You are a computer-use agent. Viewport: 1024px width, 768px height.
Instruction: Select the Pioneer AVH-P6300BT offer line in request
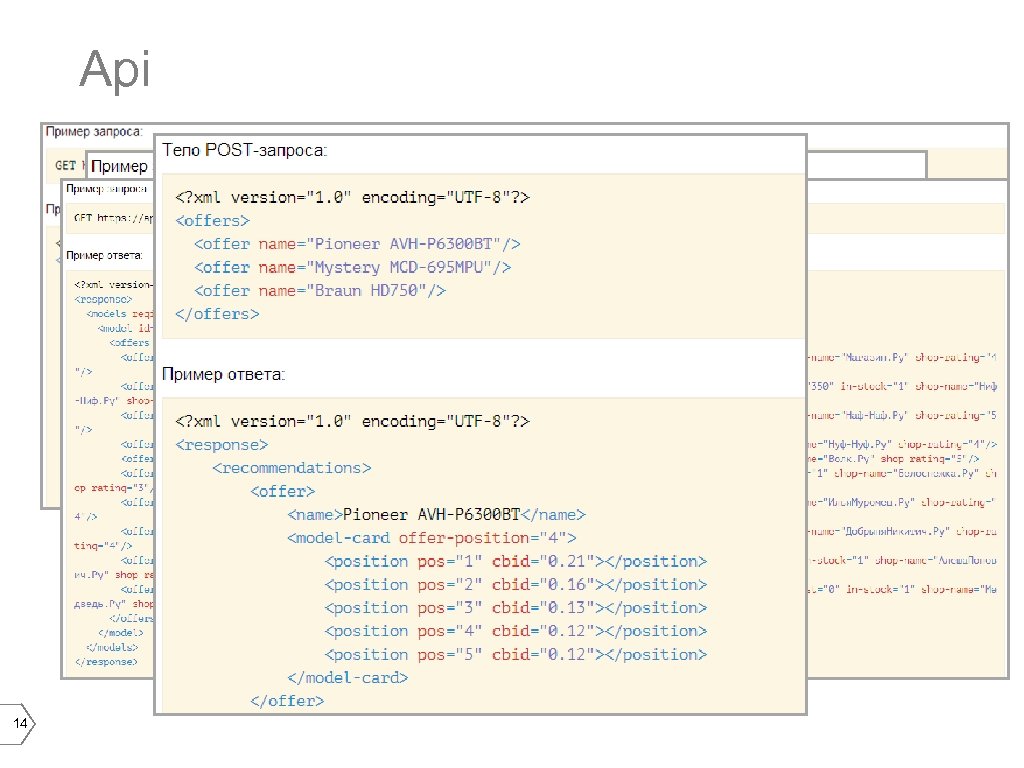tap(357, 244)
